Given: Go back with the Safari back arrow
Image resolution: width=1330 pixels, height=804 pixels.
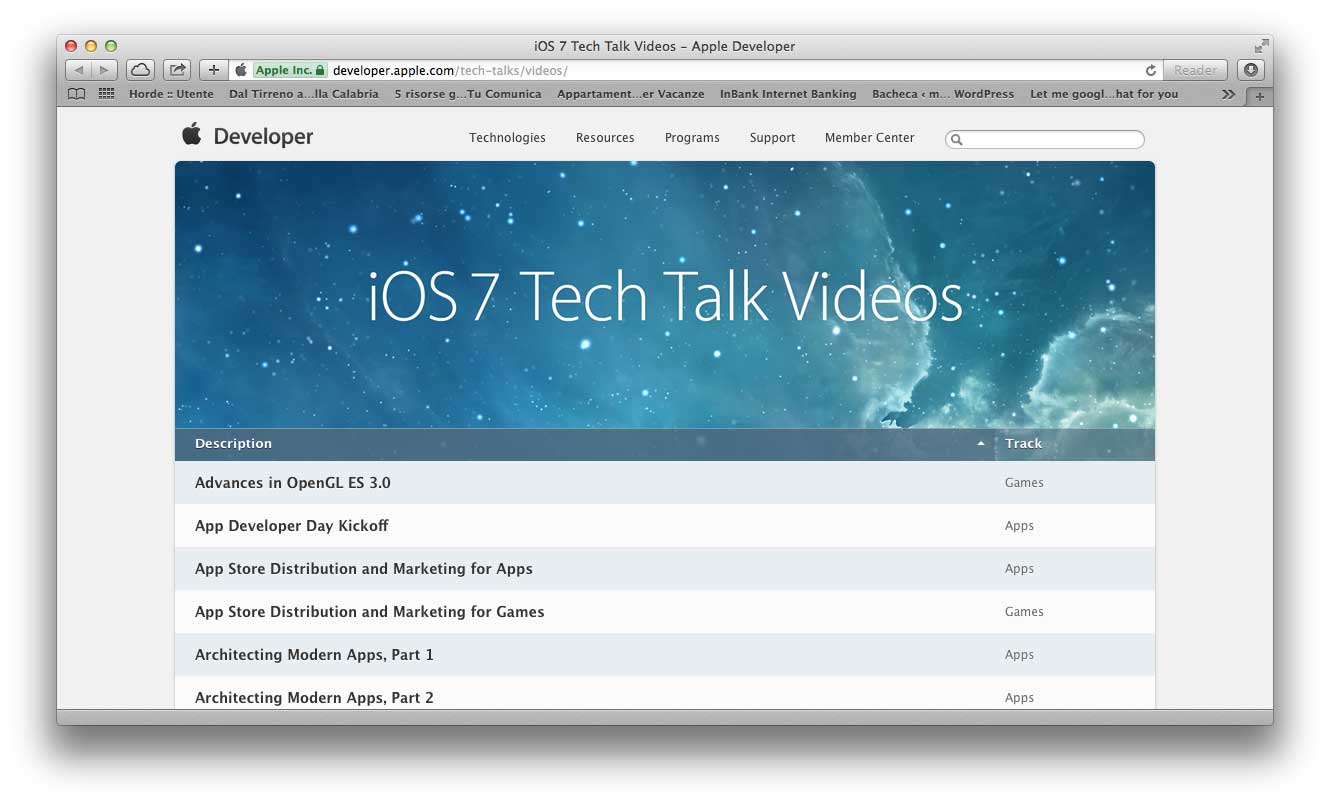Looking at the screenshot, I should [x=79, y=70].
